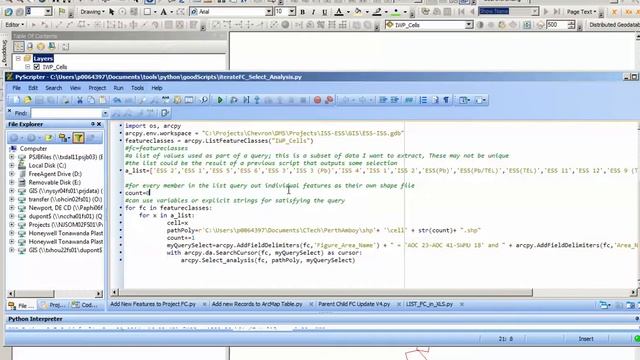Screen dimensions: 640x360
Task: Click the Font Color 'A' icon in ArcMap
Action: click(x=338, y=12)
